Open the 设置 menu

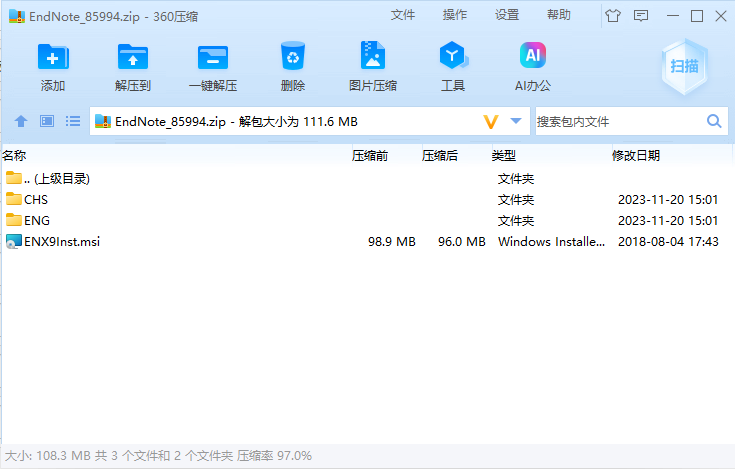click(507, 15)
